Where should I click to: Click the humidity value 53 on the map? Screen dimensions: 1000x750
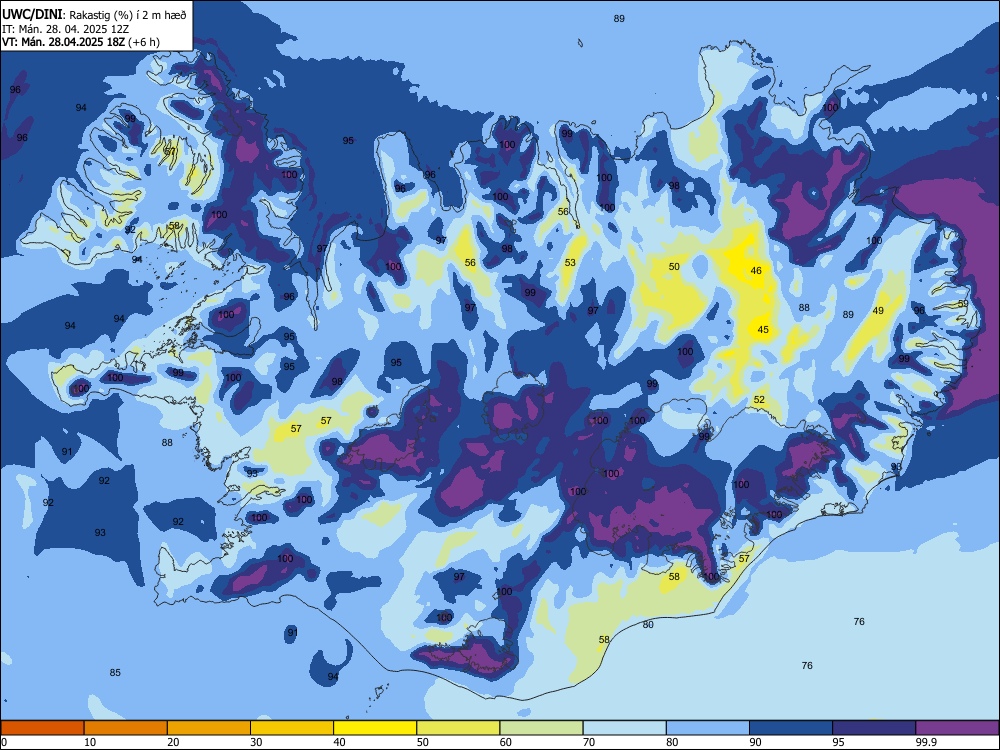coord(570,262)
